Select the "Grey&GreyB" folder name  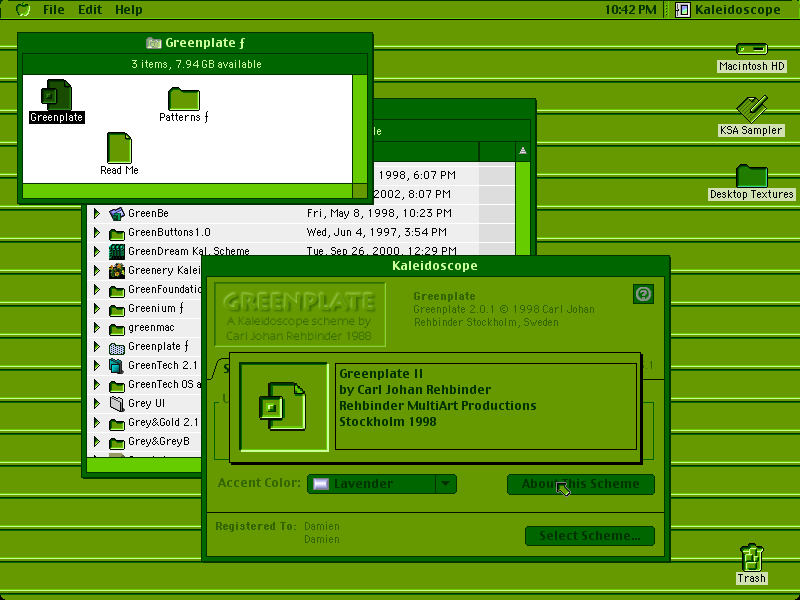tap(159, 442)
